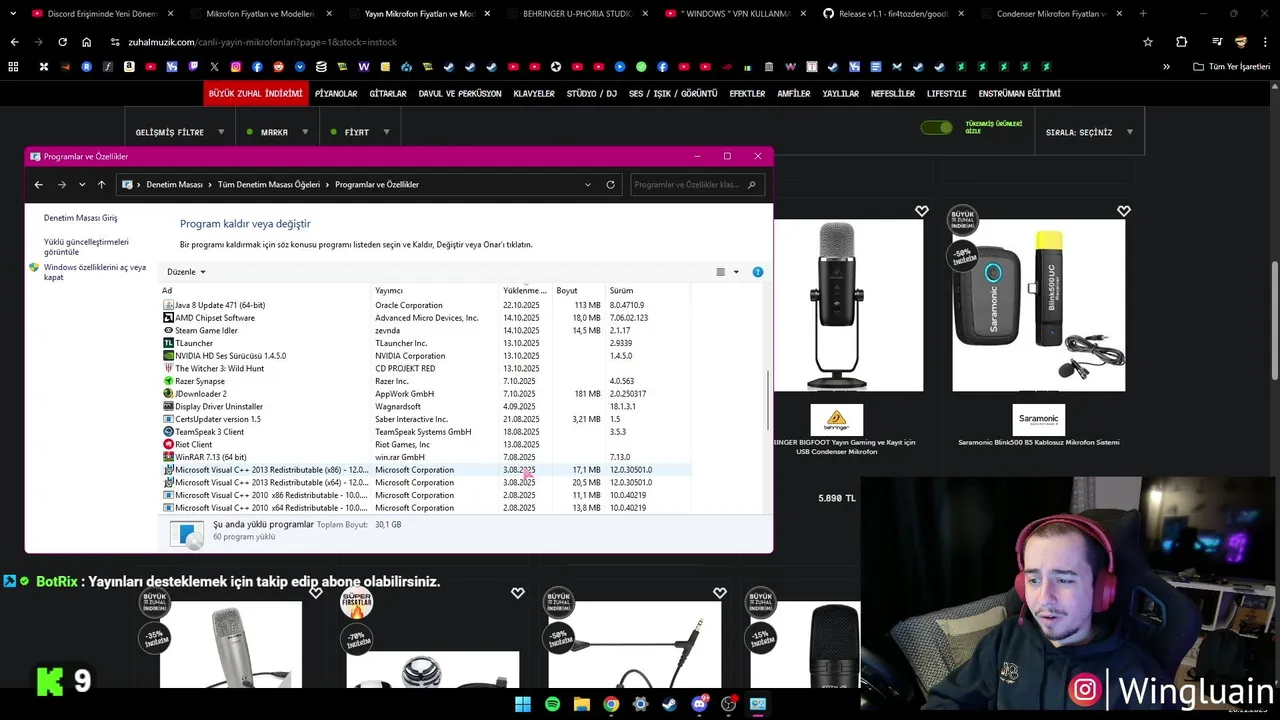The image size is (1280, 720).
Task: Open the Düzenle dropdown menu
Action: coord(186,272)
